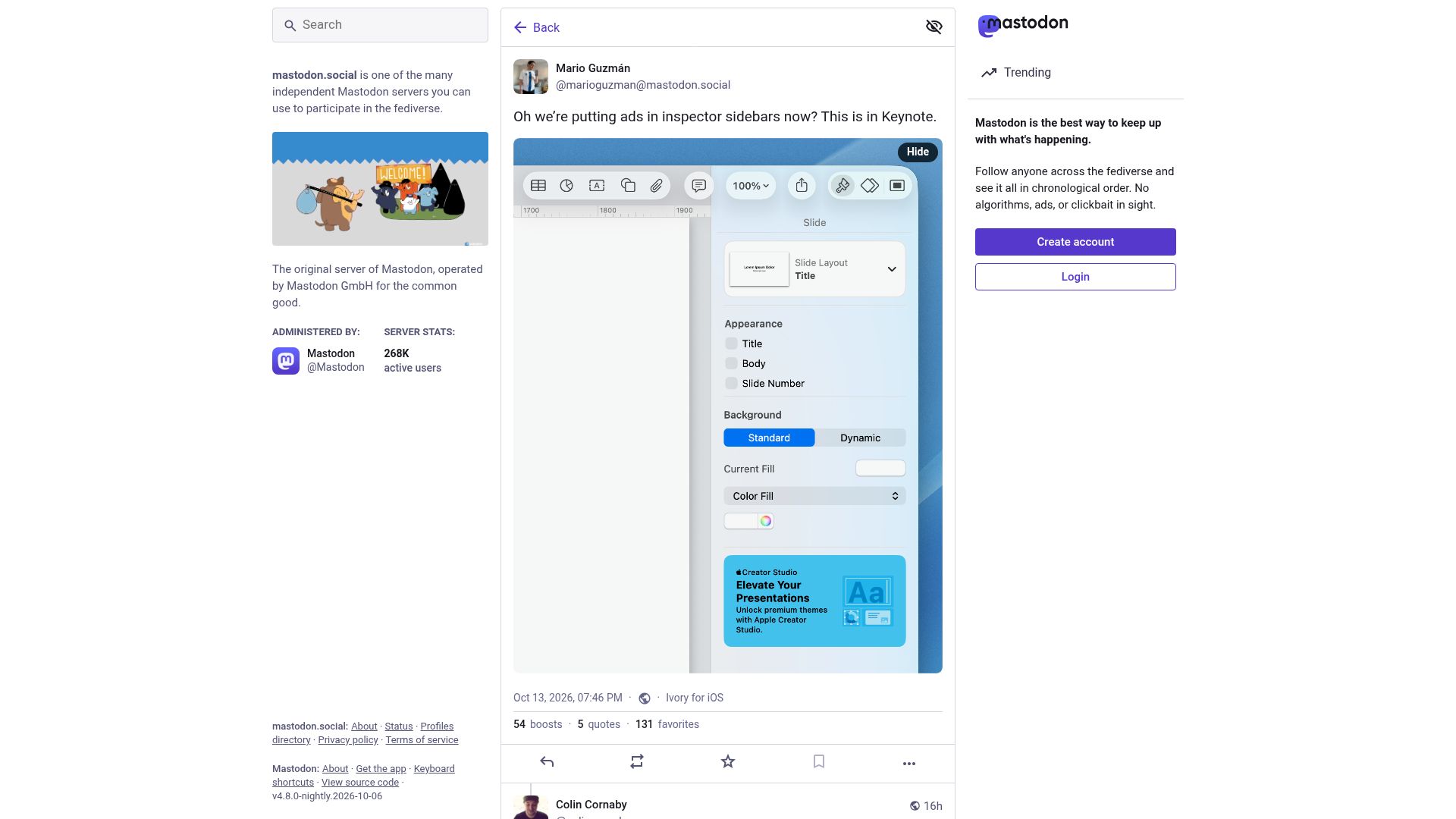Image resolution: width=1456 pixels, height=819 pixels.
Task: Click the Login button
Action: 1075,277
